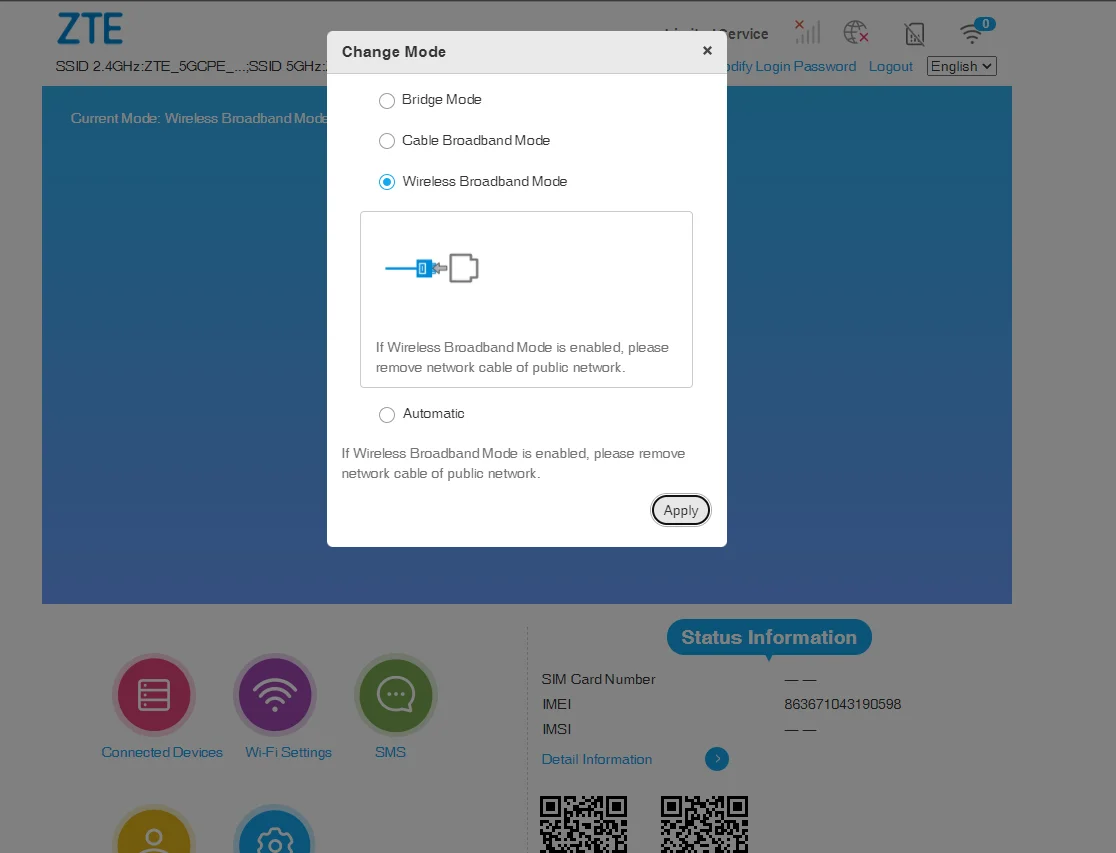Image resolution: width=1116 pixels, height=853 pixels.
Task: Check the signal strength icon
Action: [x=808, y=32]
